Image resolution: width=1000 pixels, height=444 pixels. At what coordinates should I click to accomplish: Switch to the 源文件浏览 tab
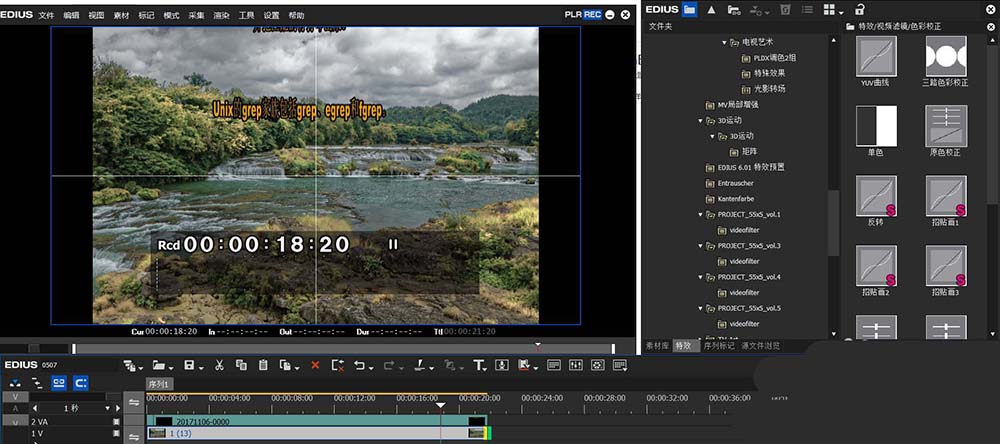tap(761, 346)
